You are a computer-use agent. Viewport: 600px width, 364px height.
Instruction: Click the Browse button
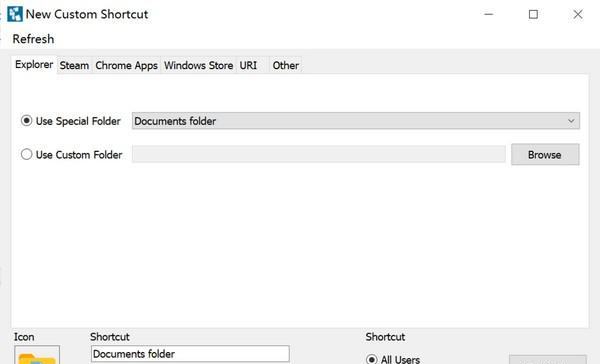pos(545,155)
